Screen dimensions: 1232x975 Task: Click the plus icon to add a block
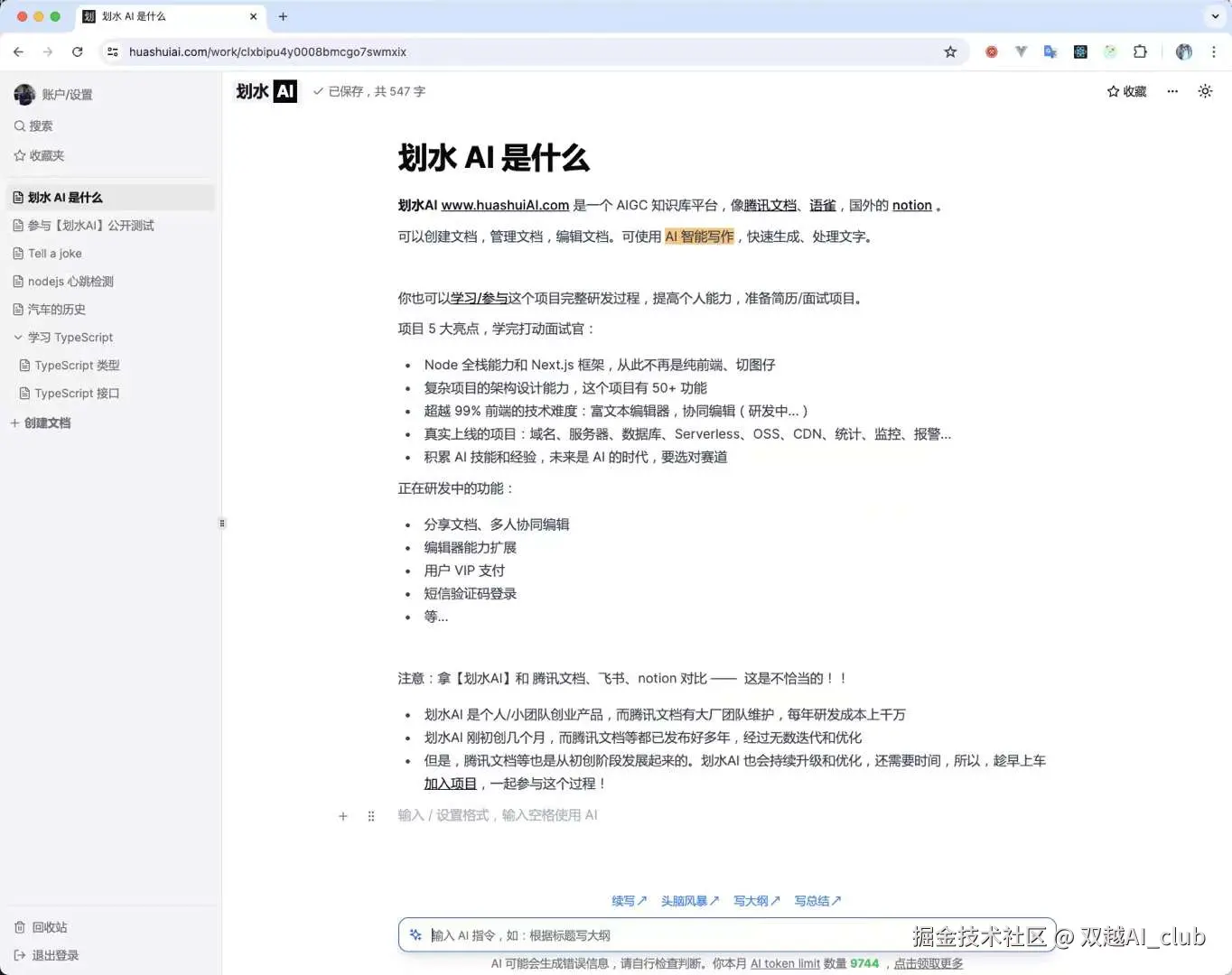click(x=343, y=816)
